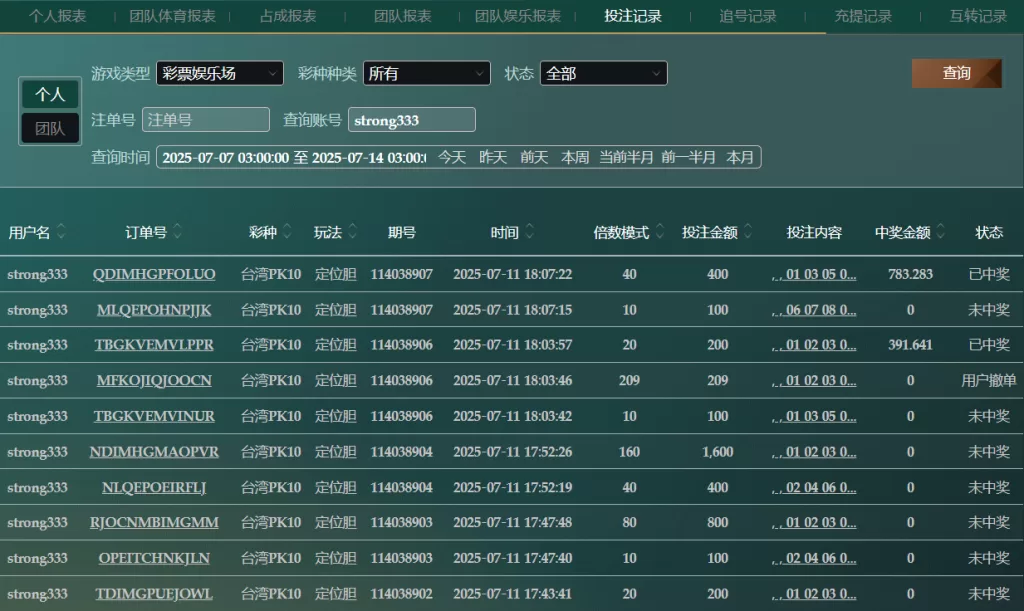View bet content for order NLQEPOEIRFLJ

click(814, 488)
